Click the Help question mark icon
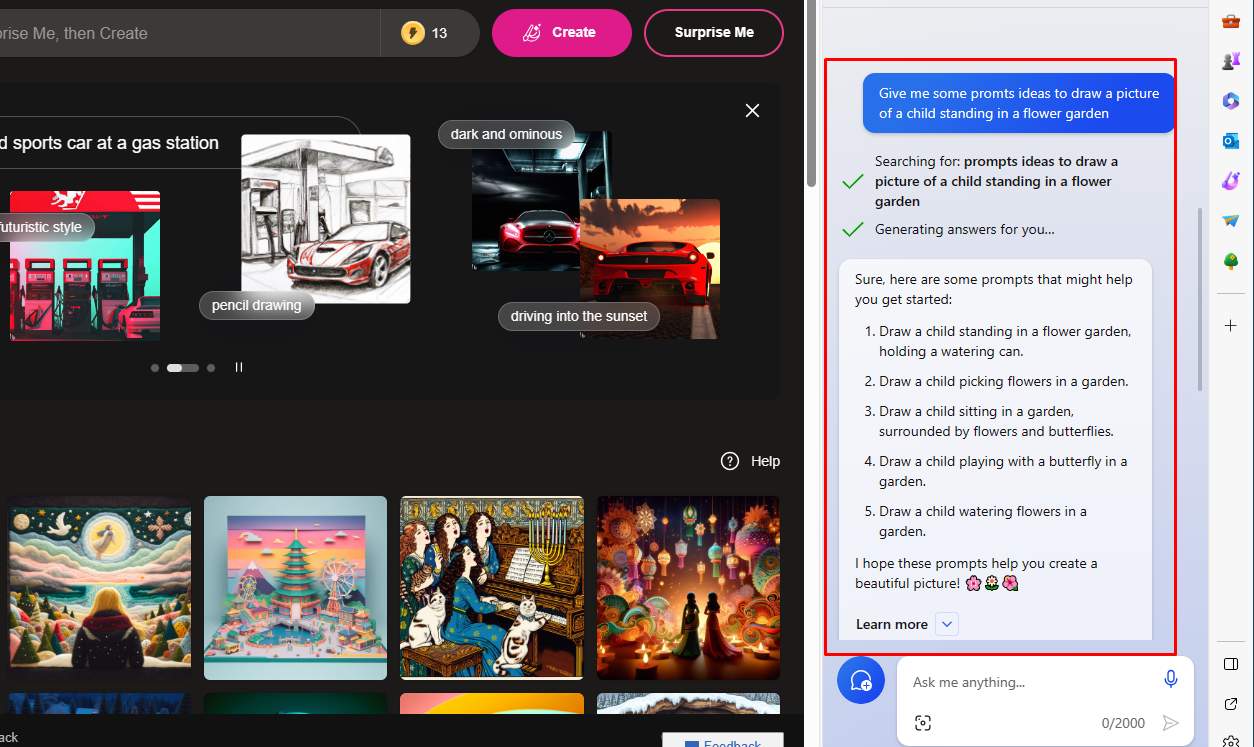Viewport: 1254px width, 747px height. coord(730,461)
